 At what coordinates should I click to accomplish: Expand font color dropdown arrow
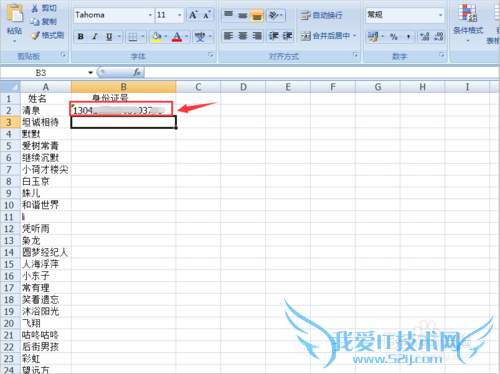coord(186,36)
